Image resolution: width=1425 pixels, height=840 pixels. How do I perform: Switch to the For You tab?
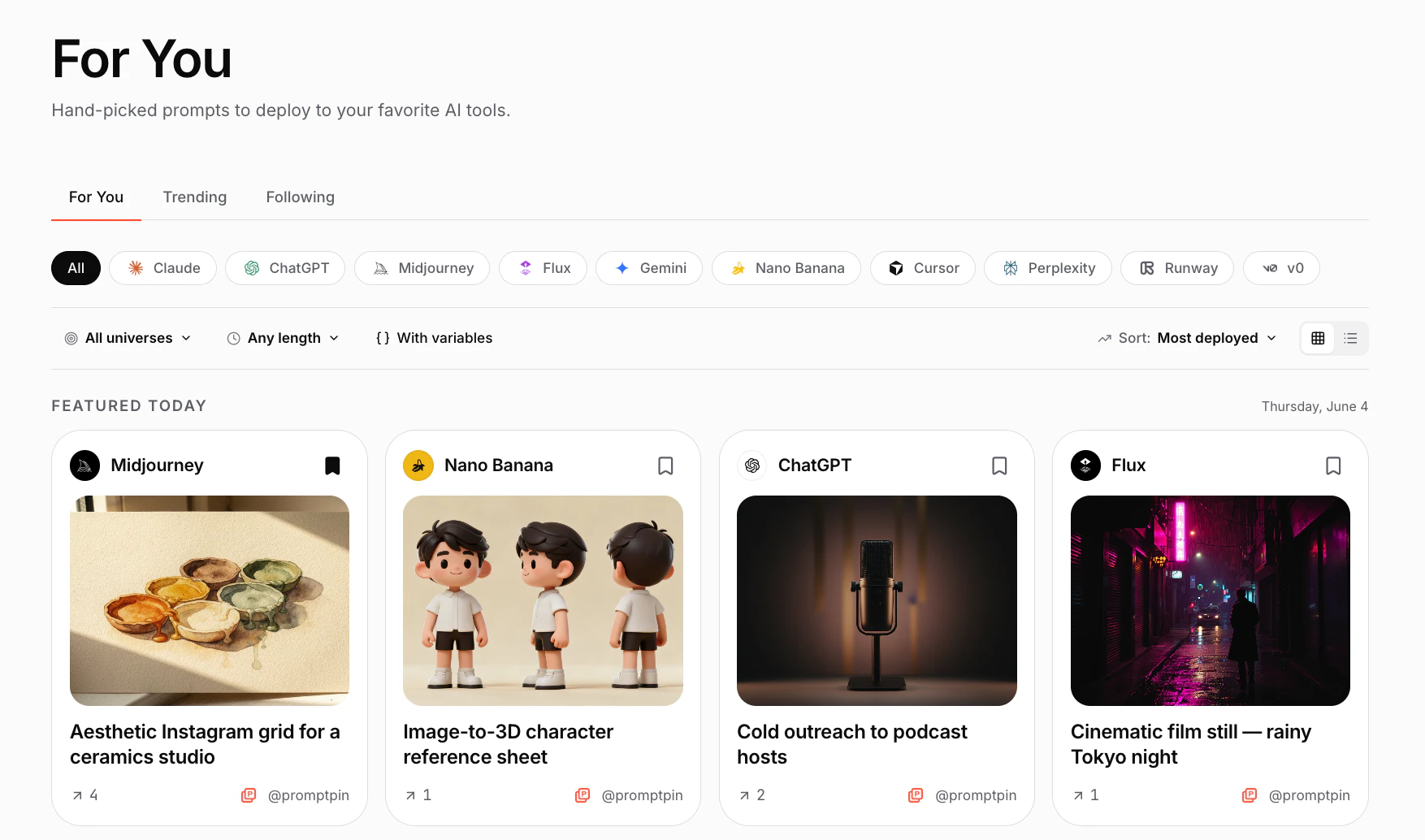point(96,197)
